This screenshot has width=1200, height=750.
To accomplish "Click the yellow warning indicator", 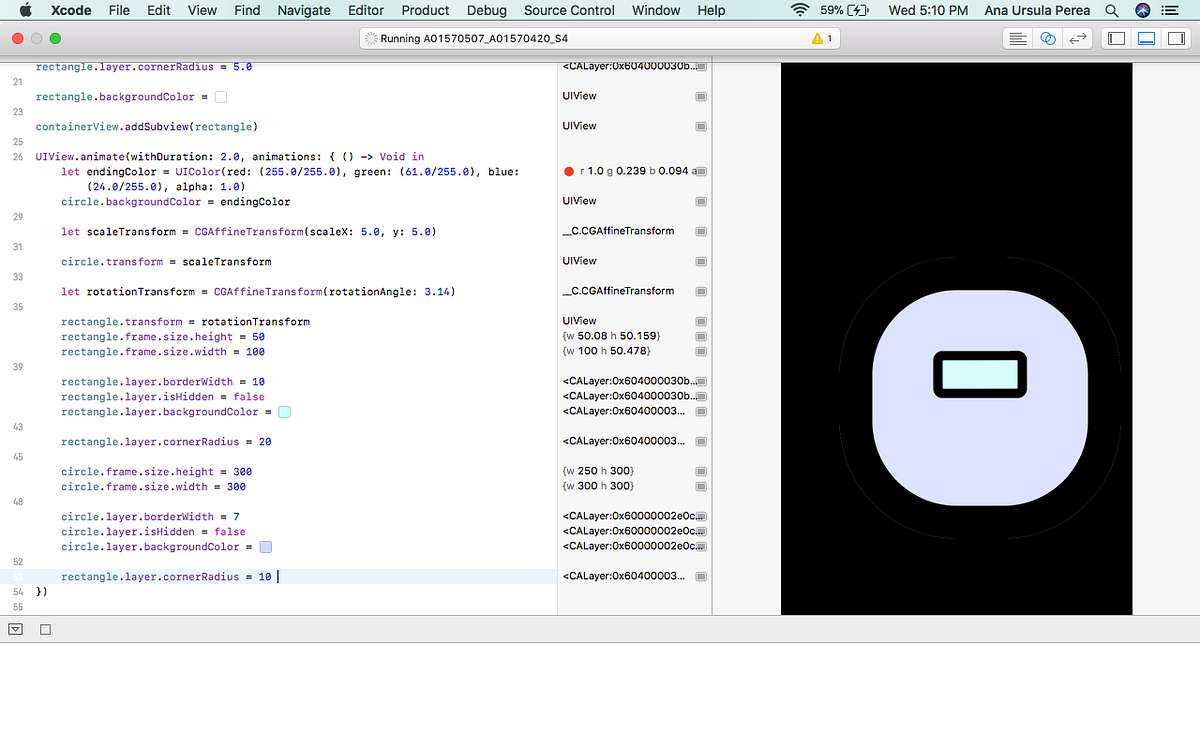I will (823, 38).
